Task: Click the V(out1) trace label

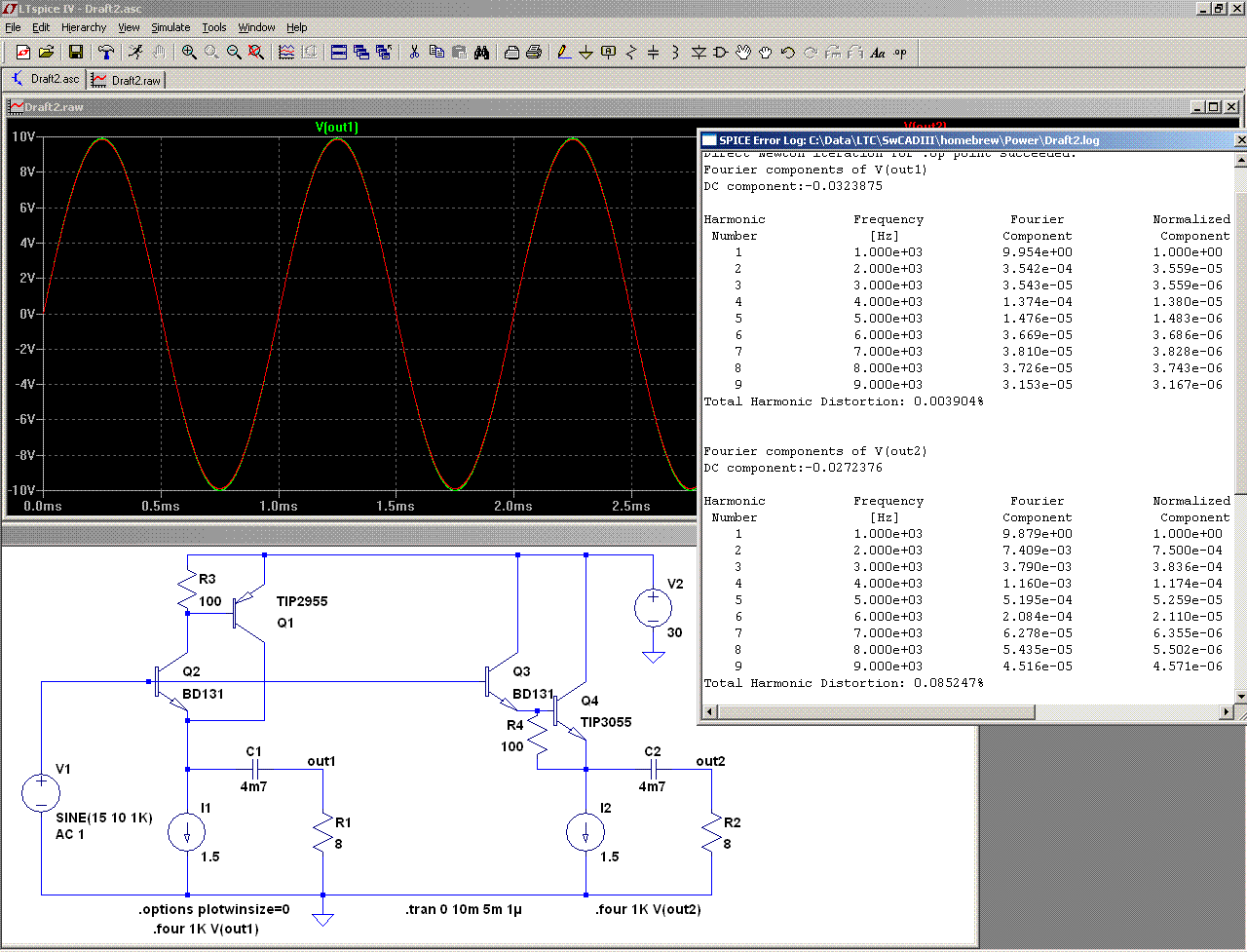Action: coord(337,128)
